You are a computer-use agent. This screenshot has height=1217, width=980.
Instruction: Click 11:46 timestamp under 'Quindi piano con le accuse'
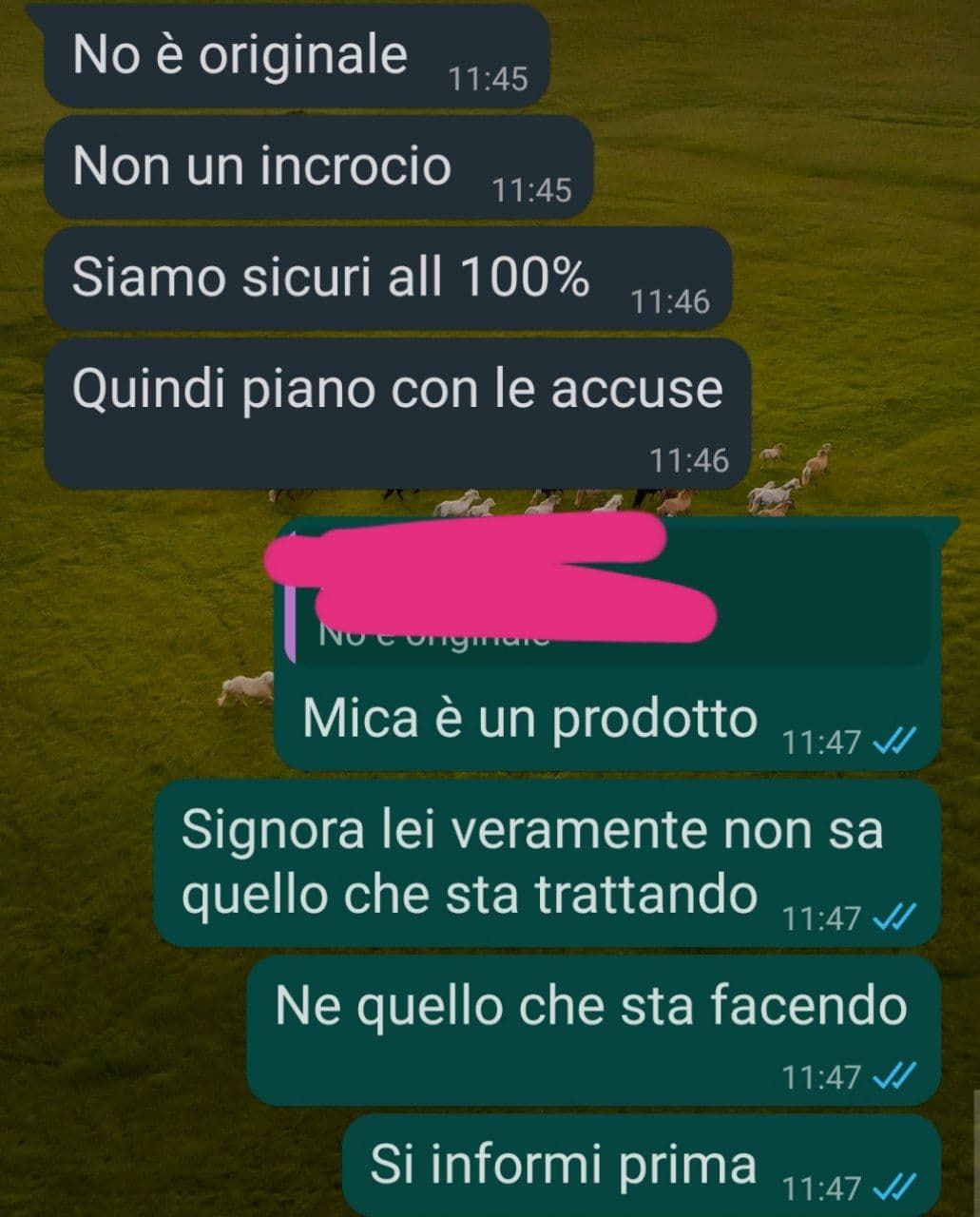[x=689, y=460]
